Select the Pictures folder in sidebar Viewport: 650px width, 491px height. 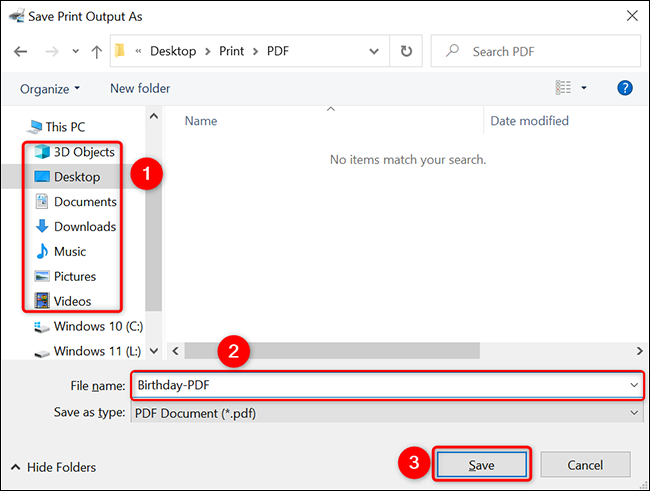pyautogui.click(x=75, y=276)
